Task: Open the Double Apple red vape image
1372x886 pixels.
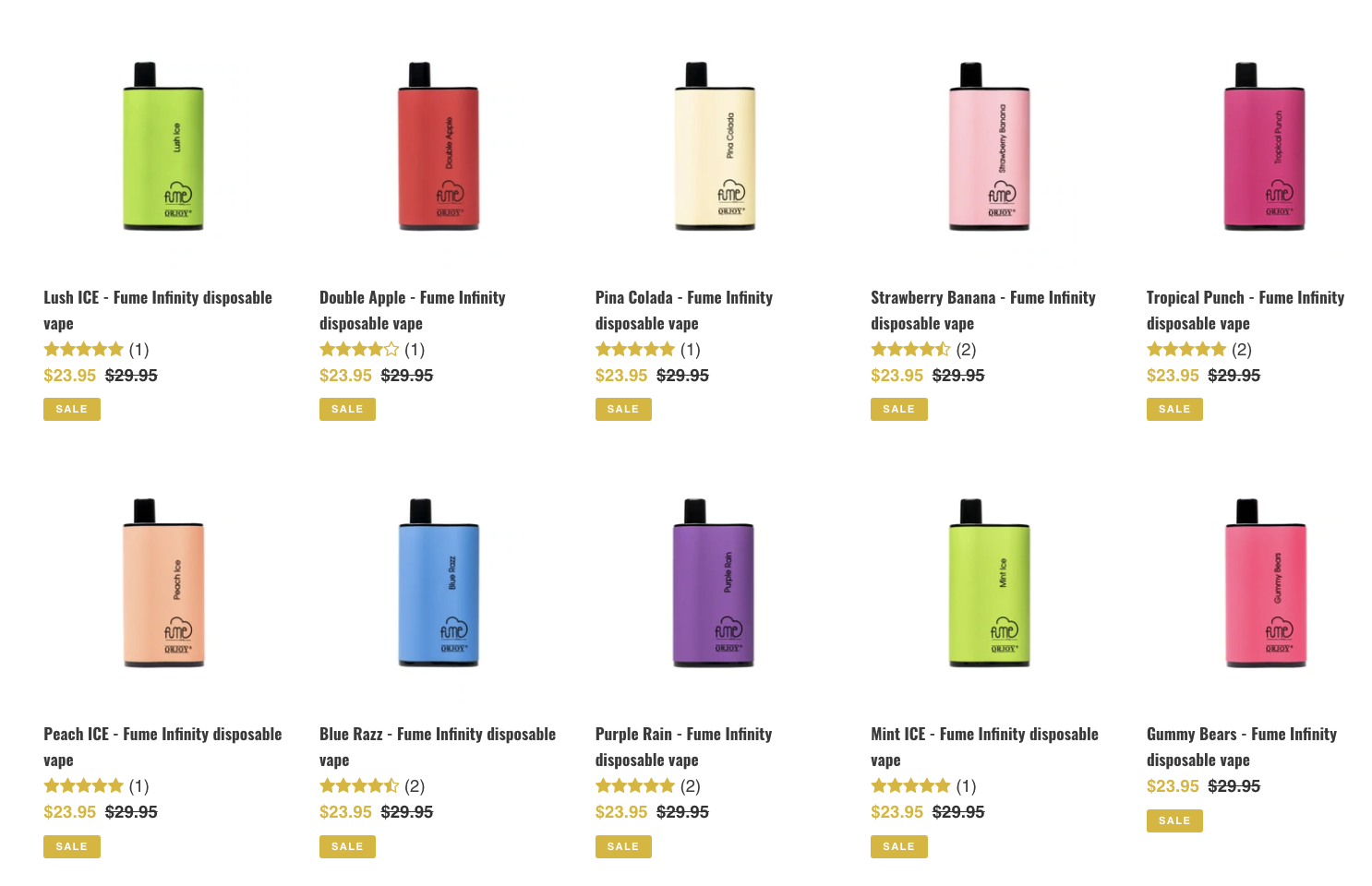Action: [439, 146]
